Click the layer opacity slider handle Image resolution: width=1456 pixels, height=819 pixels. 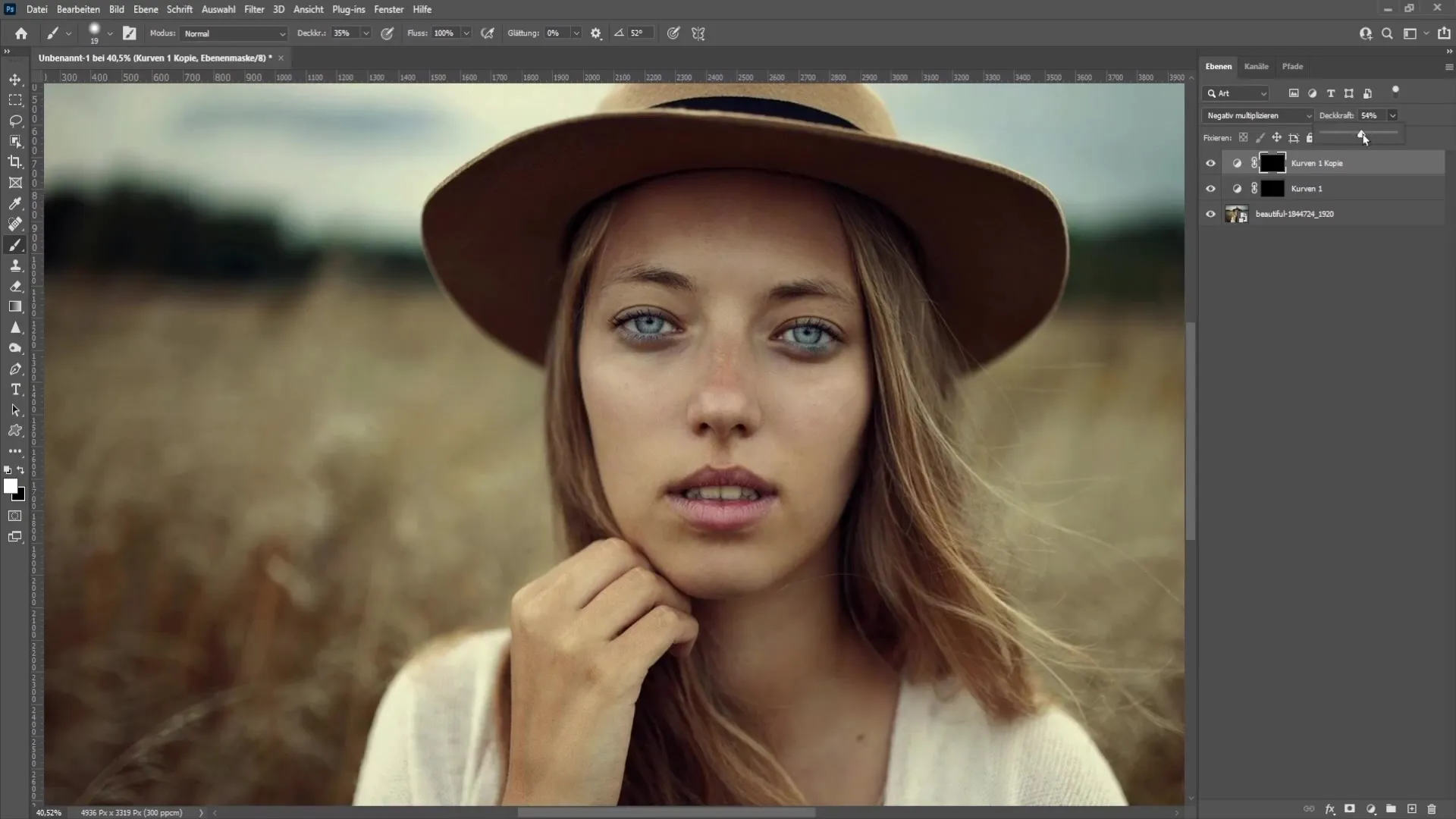coord(1362,134)
